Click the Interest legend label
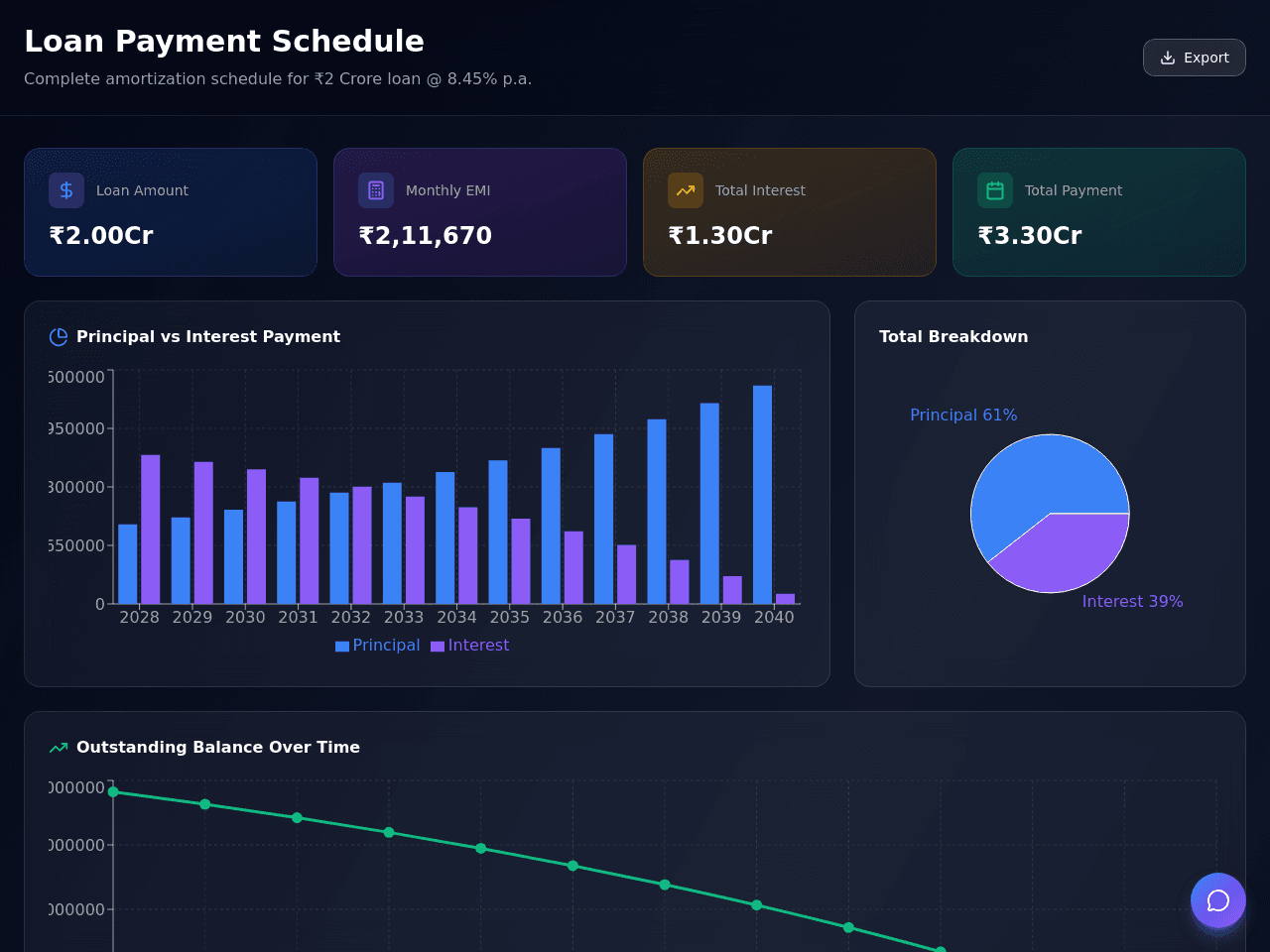The image size is (1270, 952). [478, 646]
